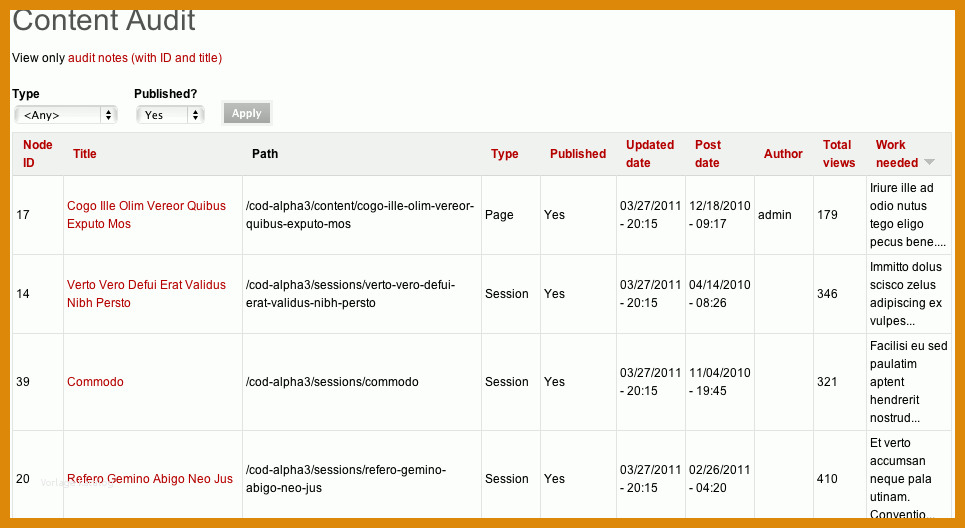Screen dimensions: 965x528
Task: Sort by Type column header
Action: (x=505, y=154)
